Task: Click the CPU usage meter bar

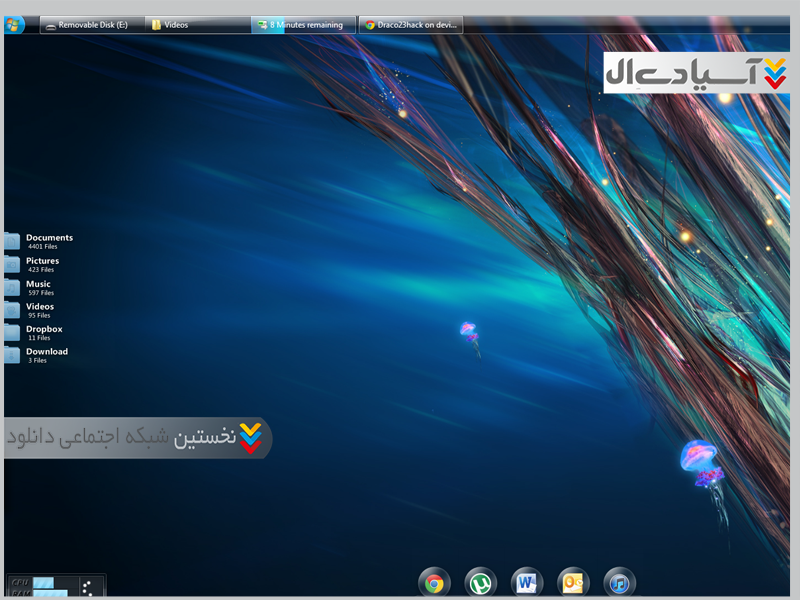Action: pos(44,582)
